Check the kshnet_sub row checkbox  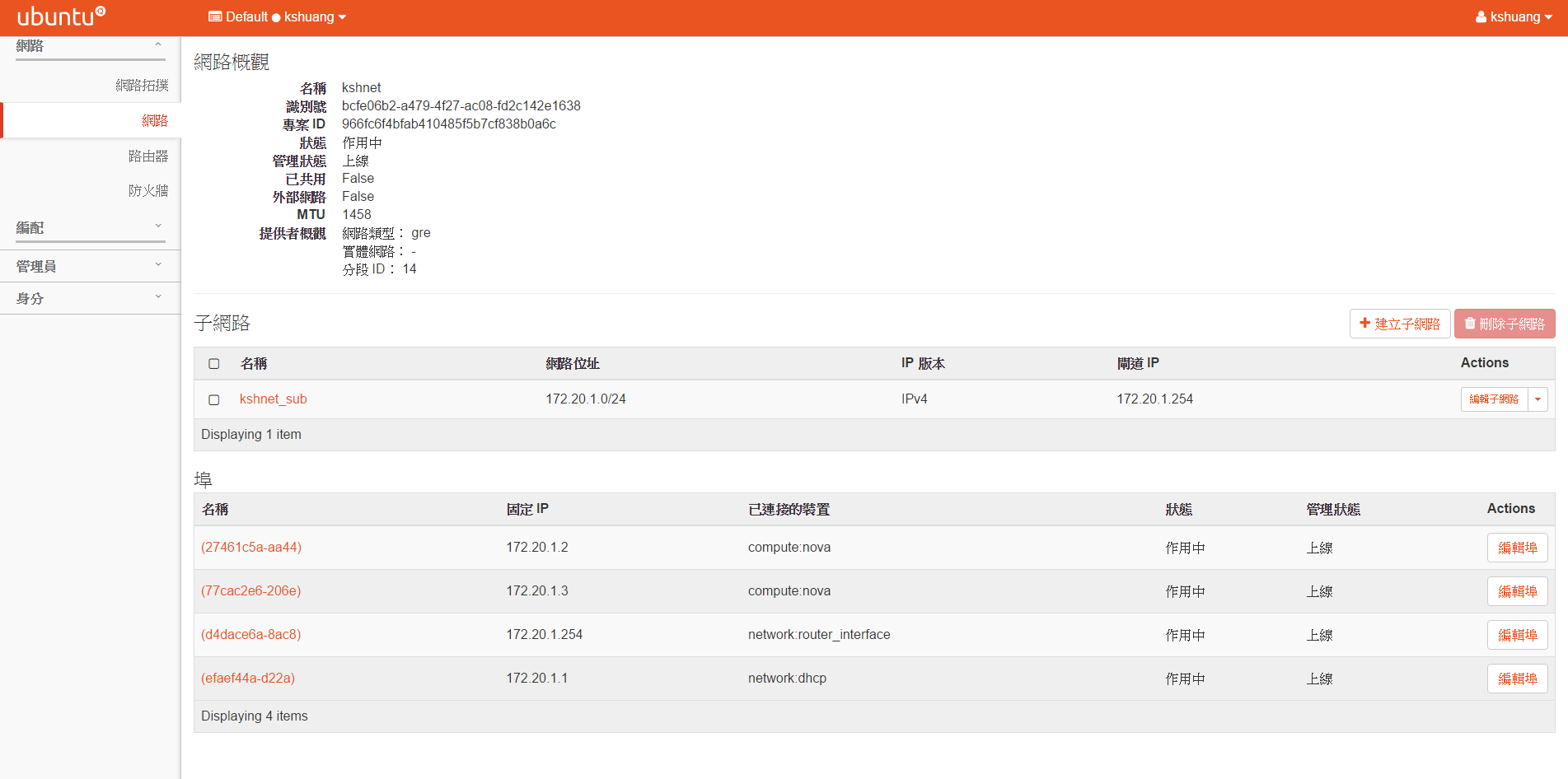(214, 399)
